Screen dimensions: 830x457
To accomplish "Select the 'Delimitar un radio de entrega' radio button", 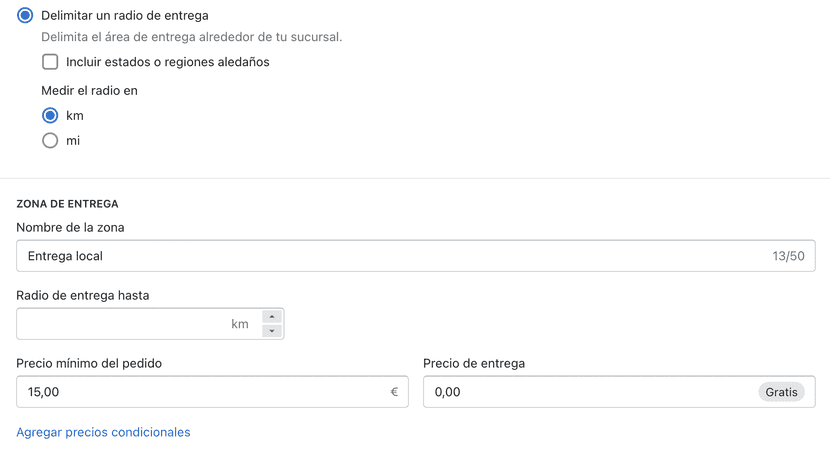I will coord(25,15).
